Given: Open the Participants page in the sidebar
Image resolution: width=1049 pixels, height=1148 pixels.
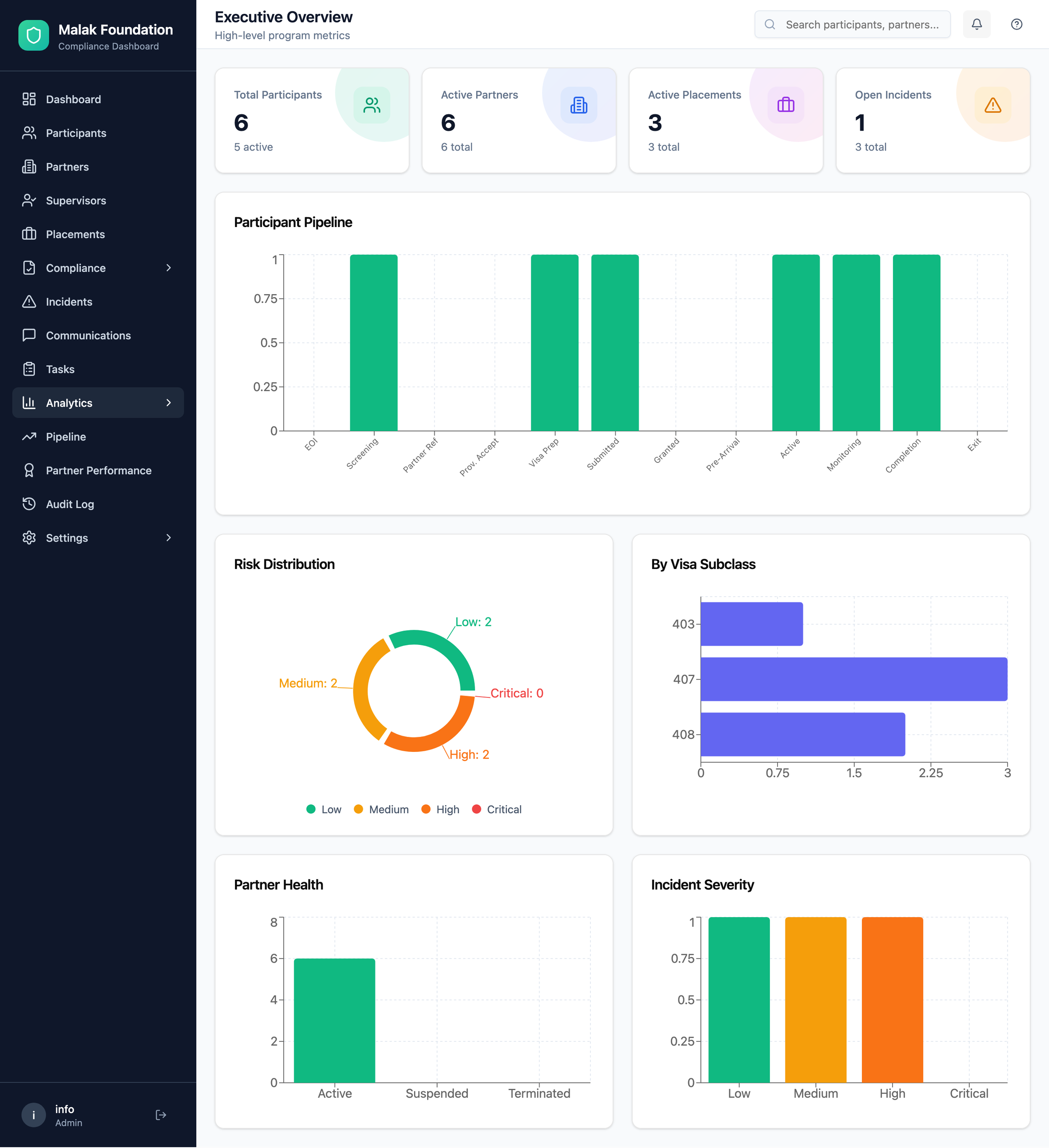Looking at the screenshot, I should tap(76, 133).
